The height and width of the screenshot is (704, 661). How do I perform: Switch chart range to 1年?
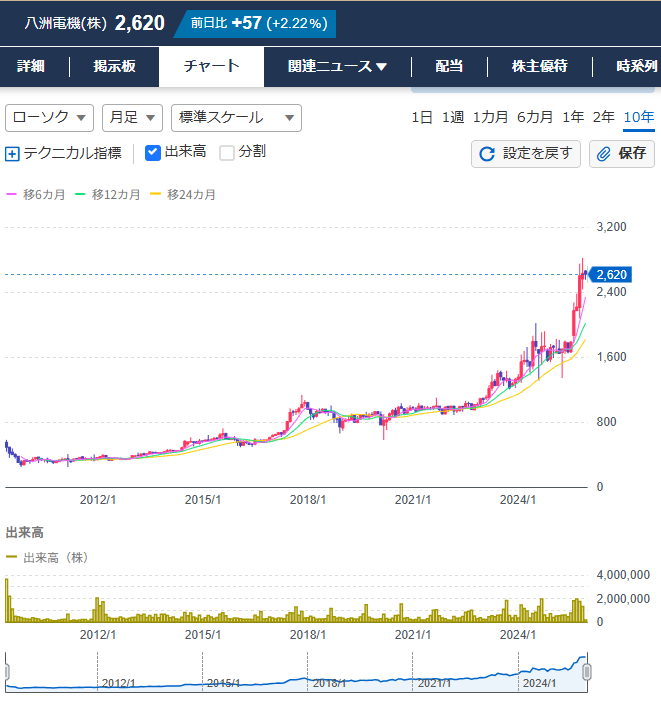[573, 117]
